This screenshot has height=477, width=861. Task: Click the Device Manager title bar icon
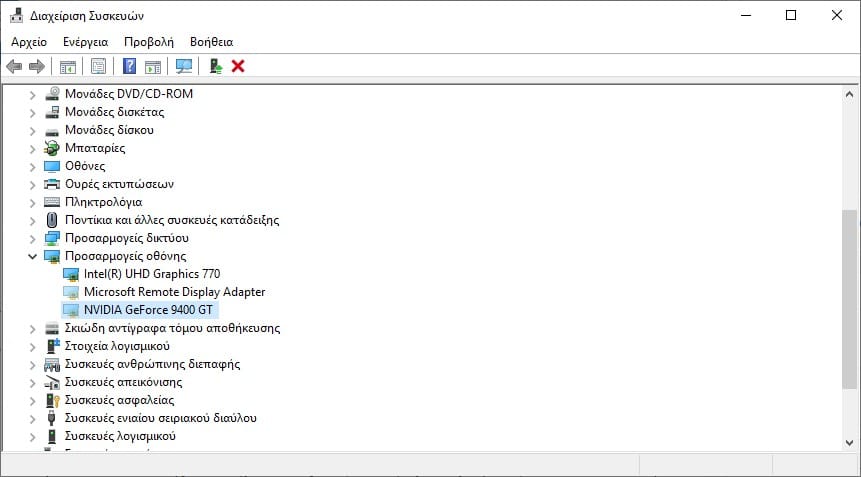(16, 15)
